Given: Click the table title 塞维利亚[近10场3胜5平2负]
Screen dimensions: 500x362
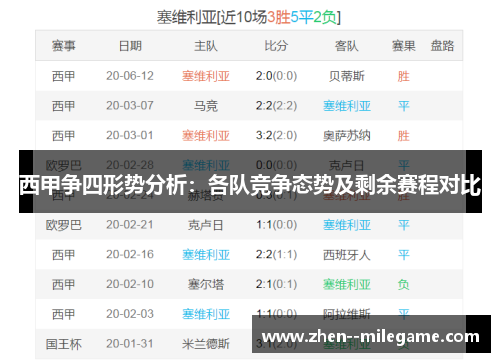Looking at the screenshot, I should coord(249,17).
